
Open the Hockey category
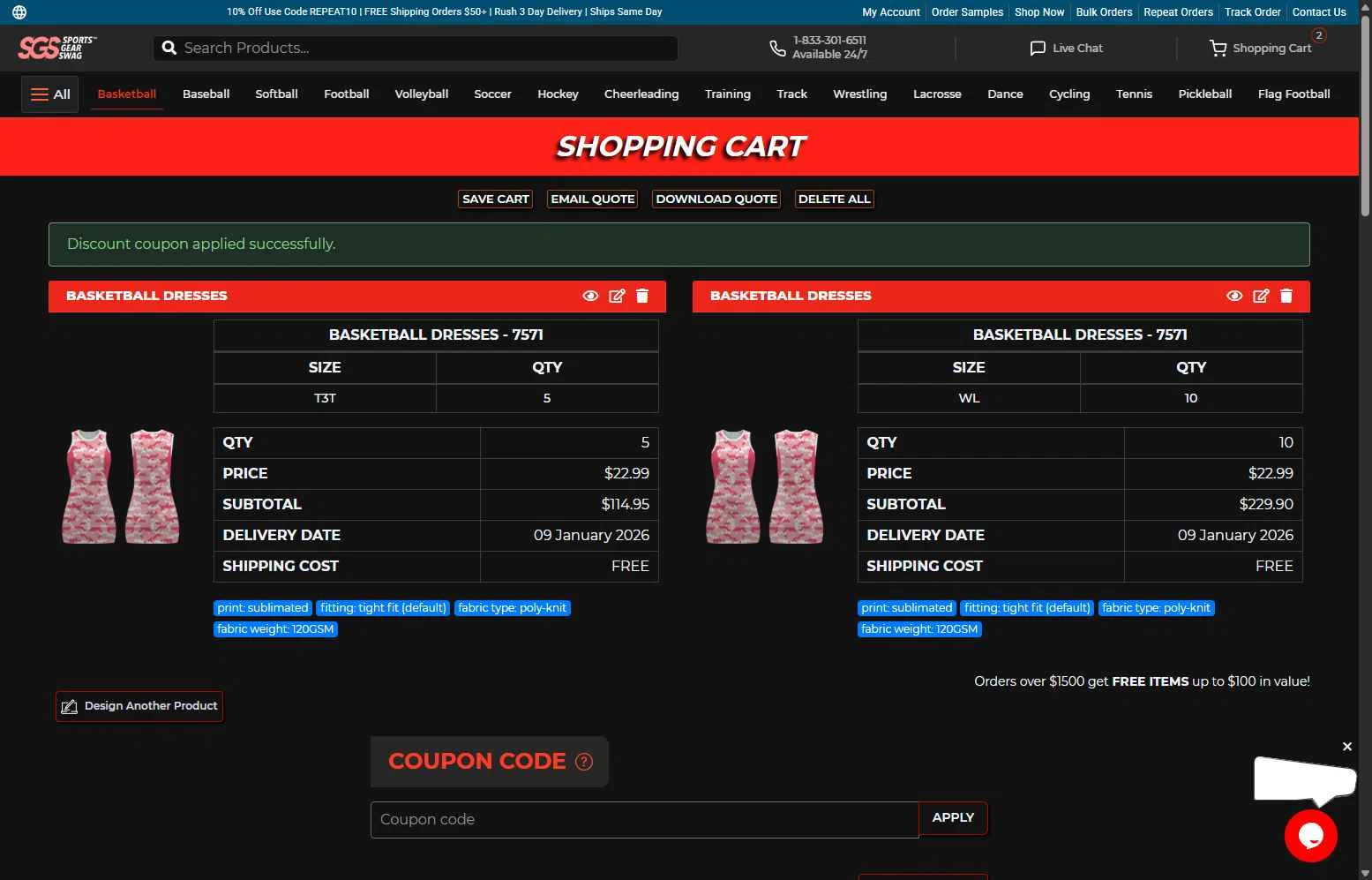tap(558, 94)
